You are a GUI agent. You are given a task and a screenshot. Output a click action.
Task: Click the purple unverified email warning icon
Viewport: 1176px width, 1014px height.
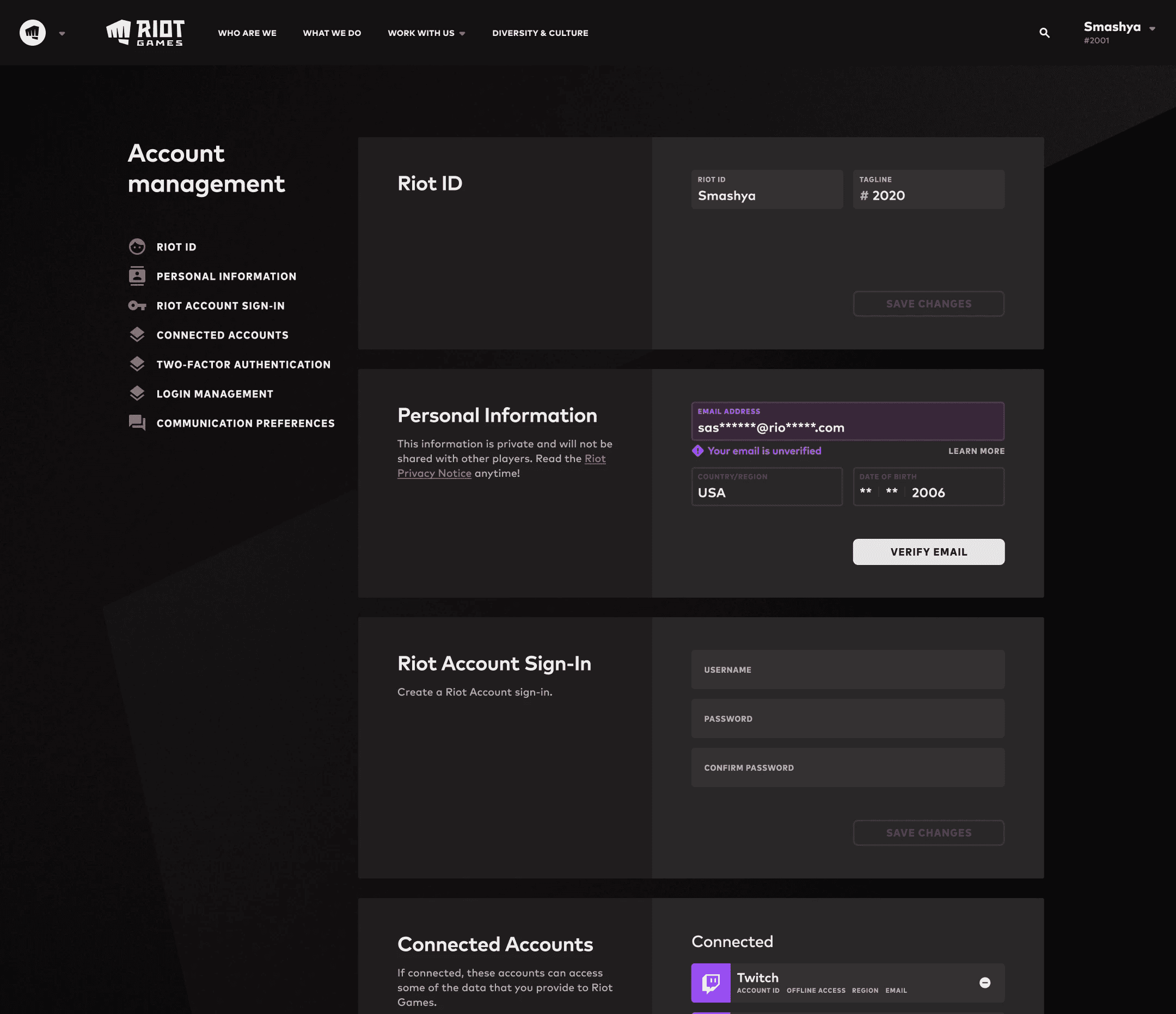point(697,451)
